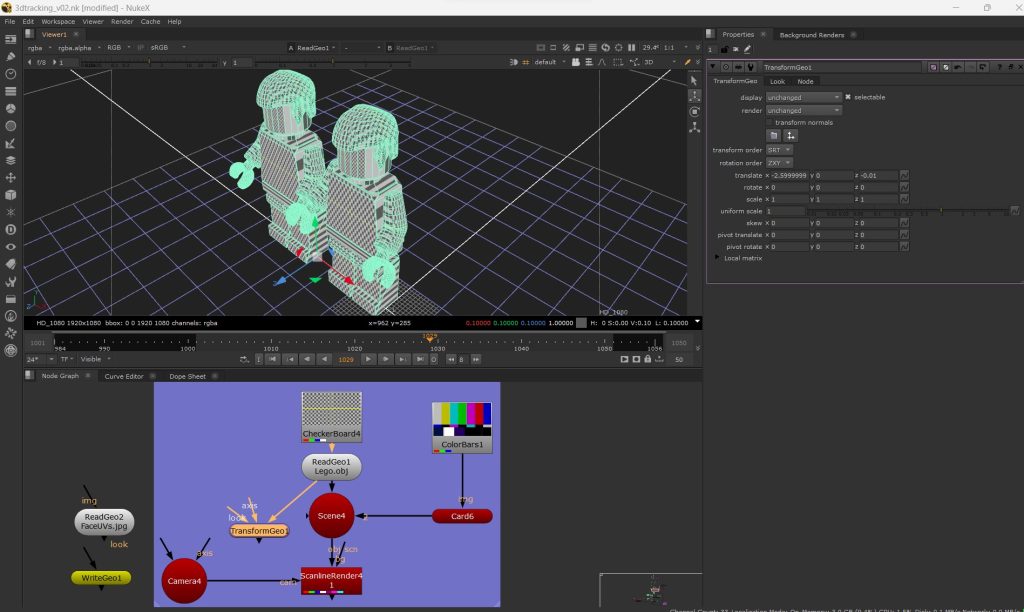Open the rotate animation curve menu
Viewport: 1024px width, 612px height.
coord(904,187)
